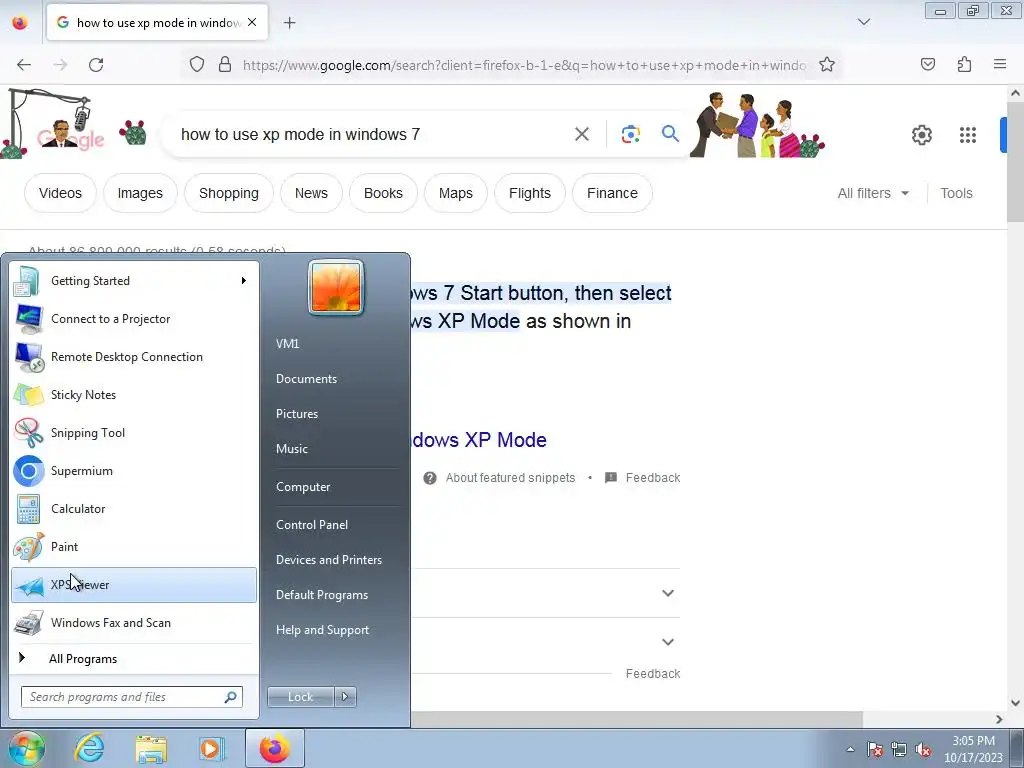
Task: Filter results by Videos
Action: 60,193
